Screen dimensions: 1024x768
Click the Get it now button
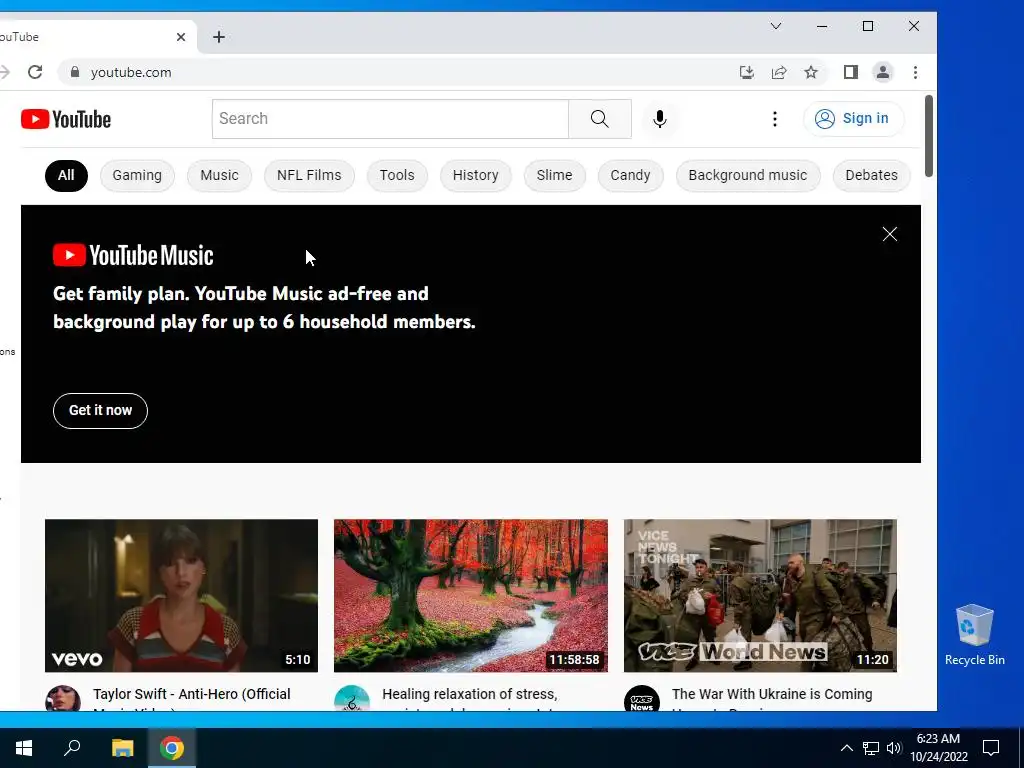pos(101,411)
